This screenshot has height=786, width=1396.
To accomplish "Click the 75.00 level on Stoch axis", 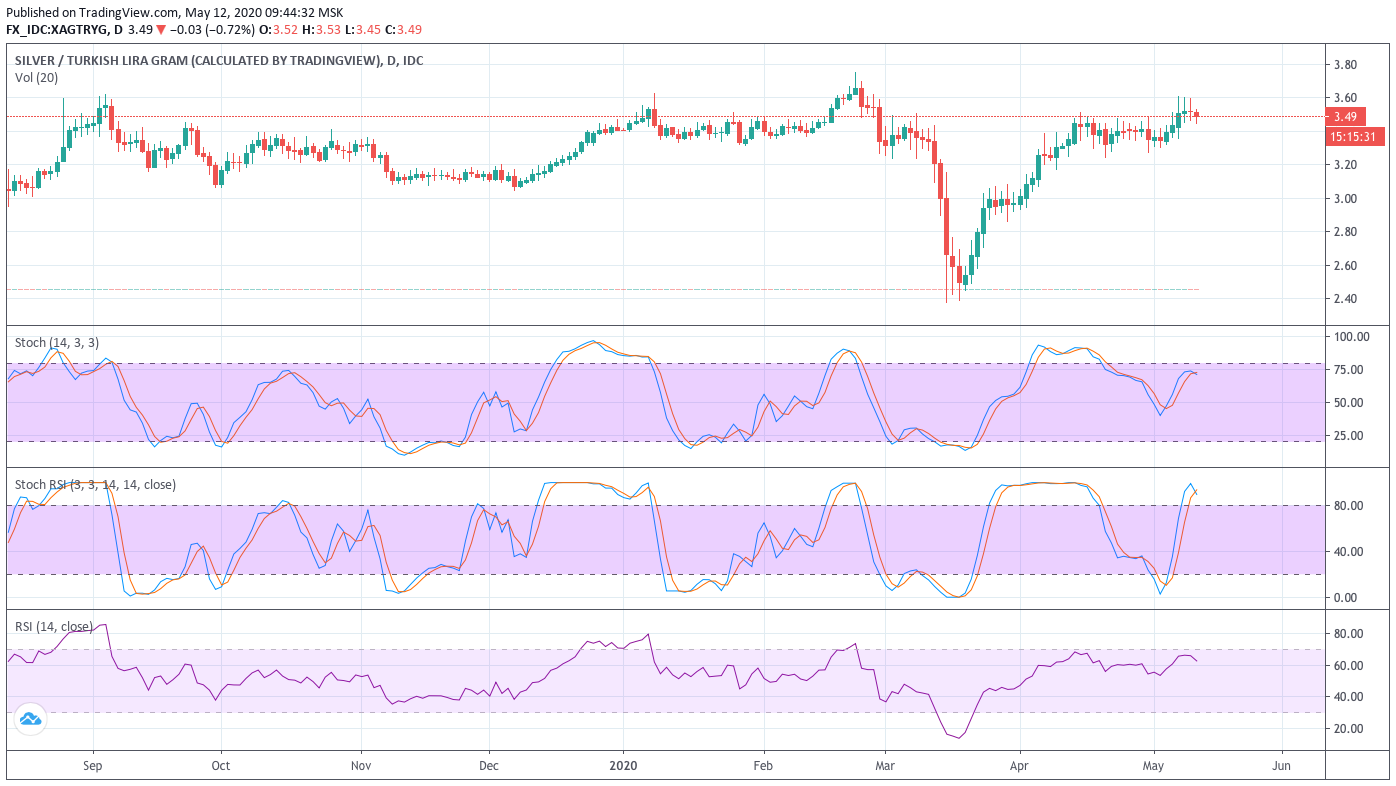I will pos(1349,370).
